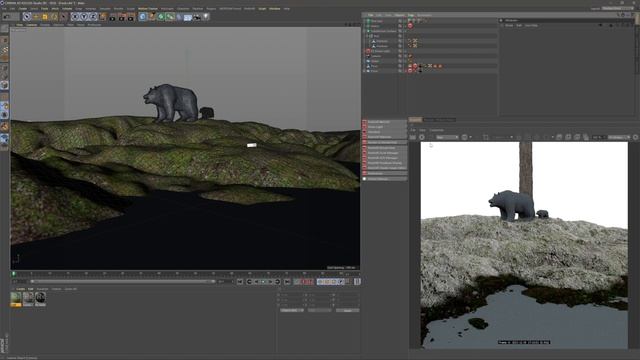Add a Camera object from toolbar

[197, 17]
